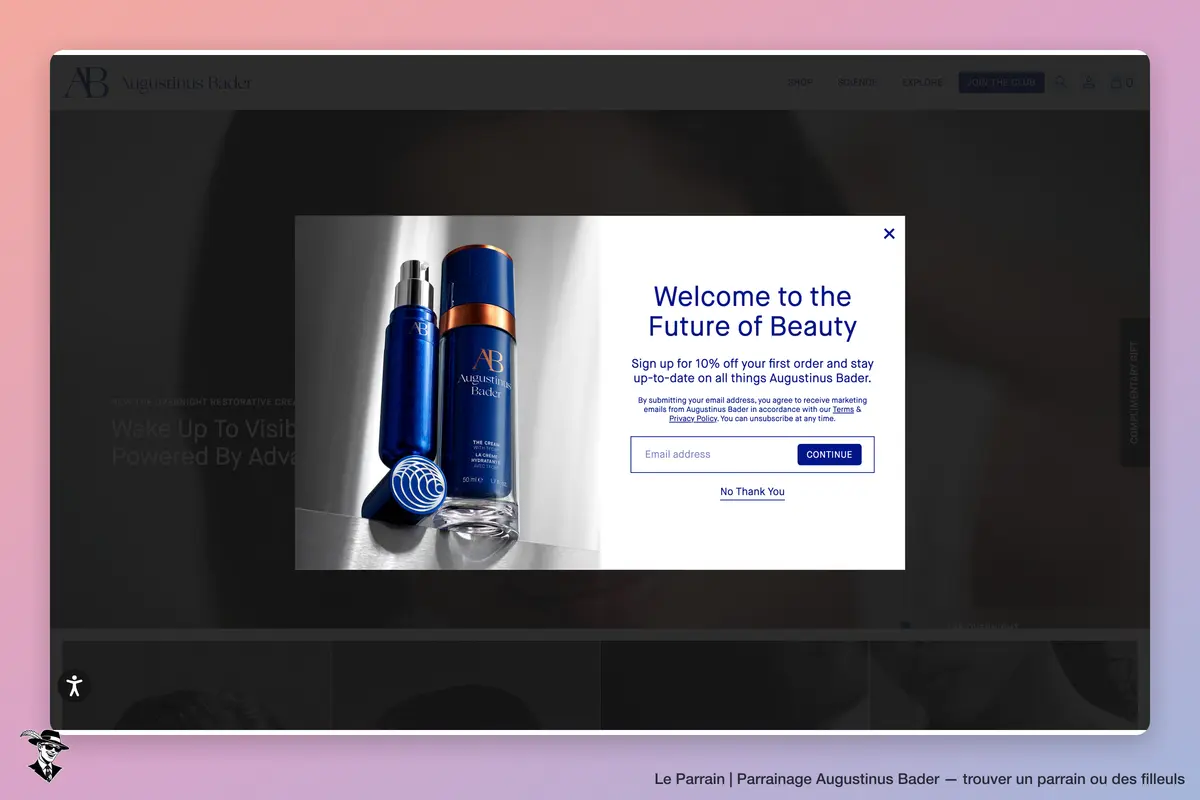This screenshot has height=800, width=1200.
Task: Open the Science menu
Action: coord(857,82)
